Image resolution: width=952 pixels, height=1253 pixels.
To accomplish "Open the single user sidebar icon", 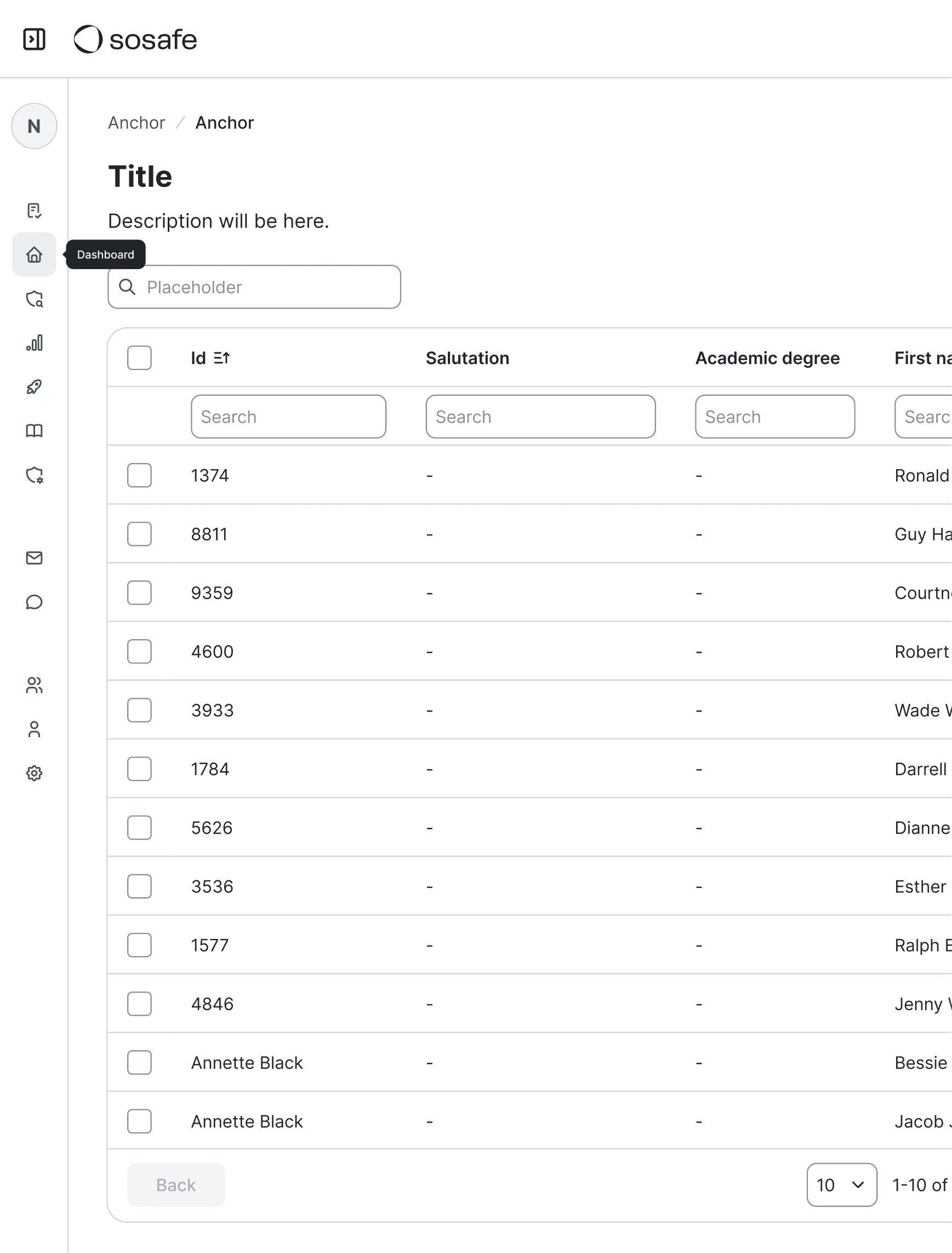I will tap(34, 730).
